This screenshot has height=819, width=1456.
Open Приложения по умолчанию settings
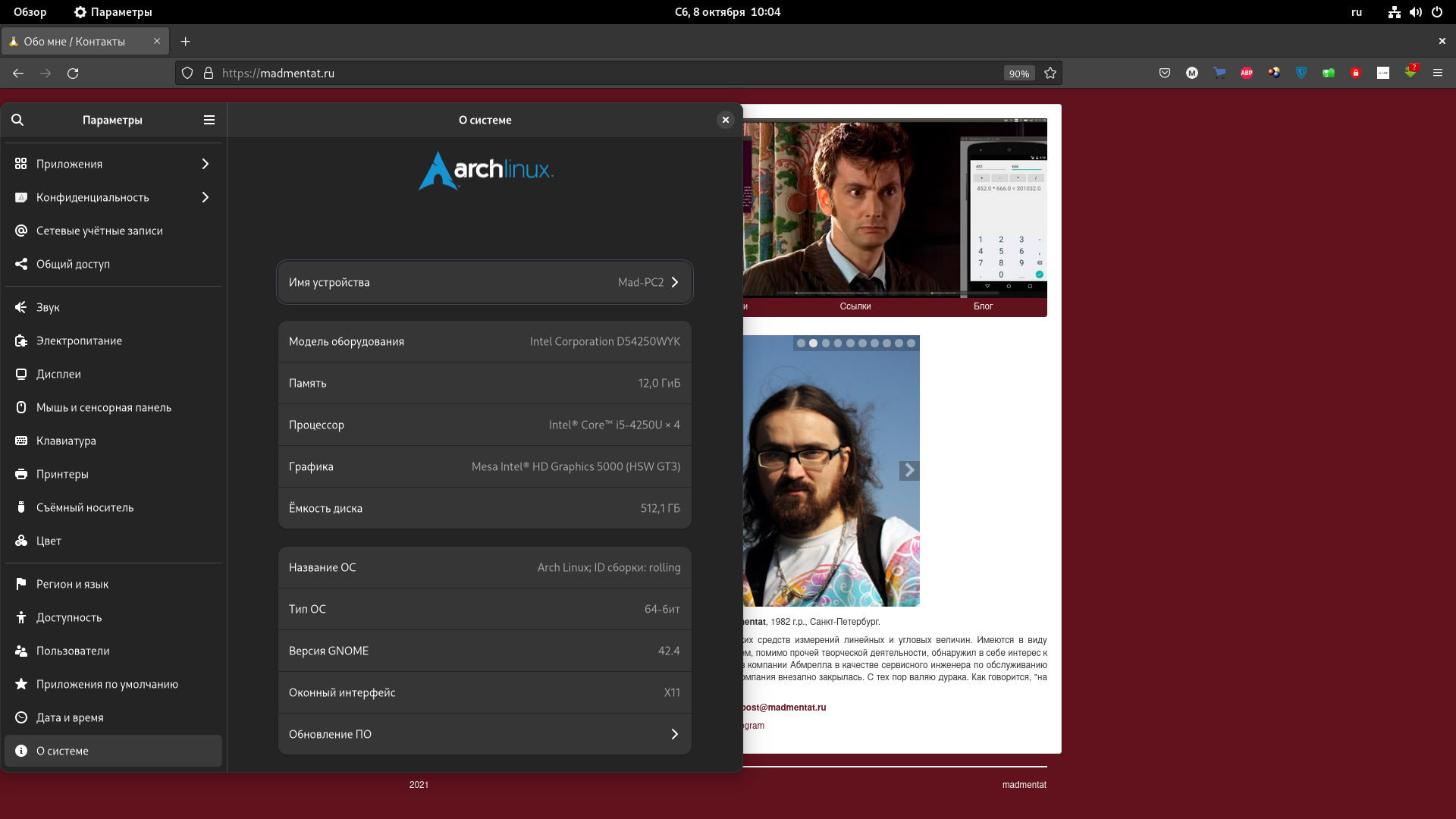[113, 684]
